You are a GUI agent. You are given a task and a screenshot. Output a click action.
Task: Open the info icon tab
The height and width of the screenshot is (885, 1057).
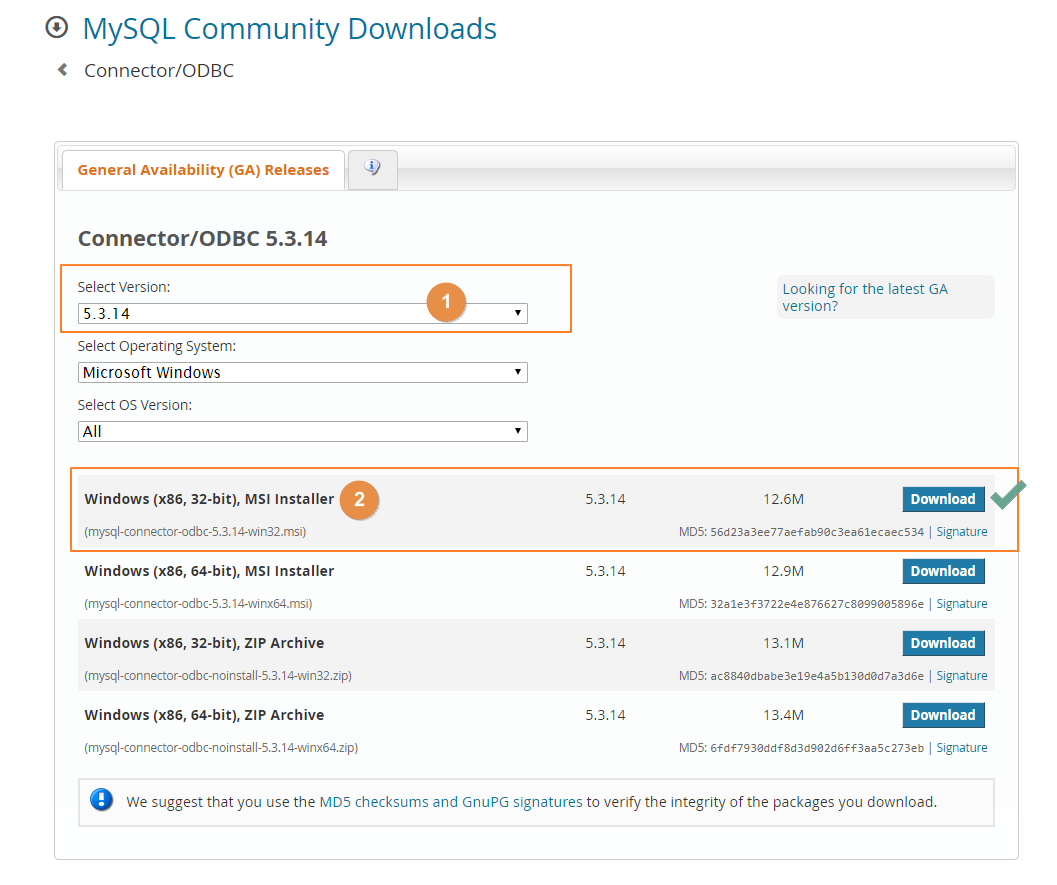click(x=372, y=169)
